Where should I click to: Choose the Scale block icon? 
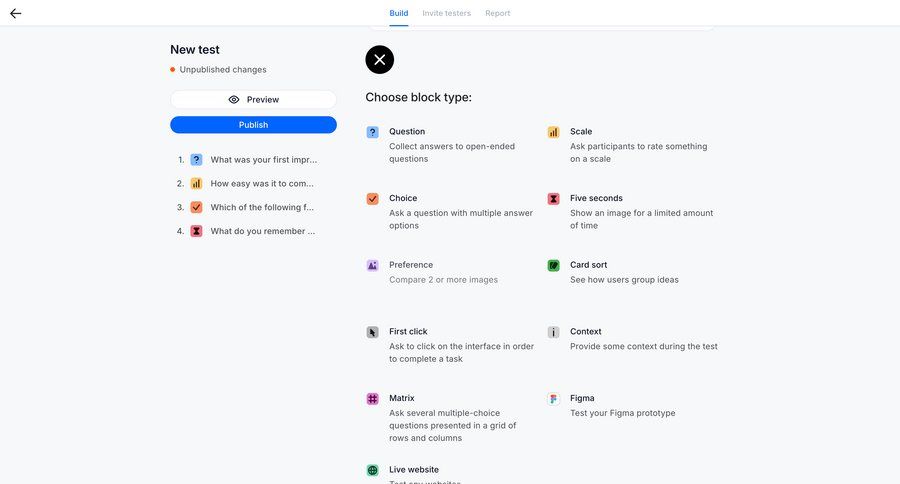point(553,132)
